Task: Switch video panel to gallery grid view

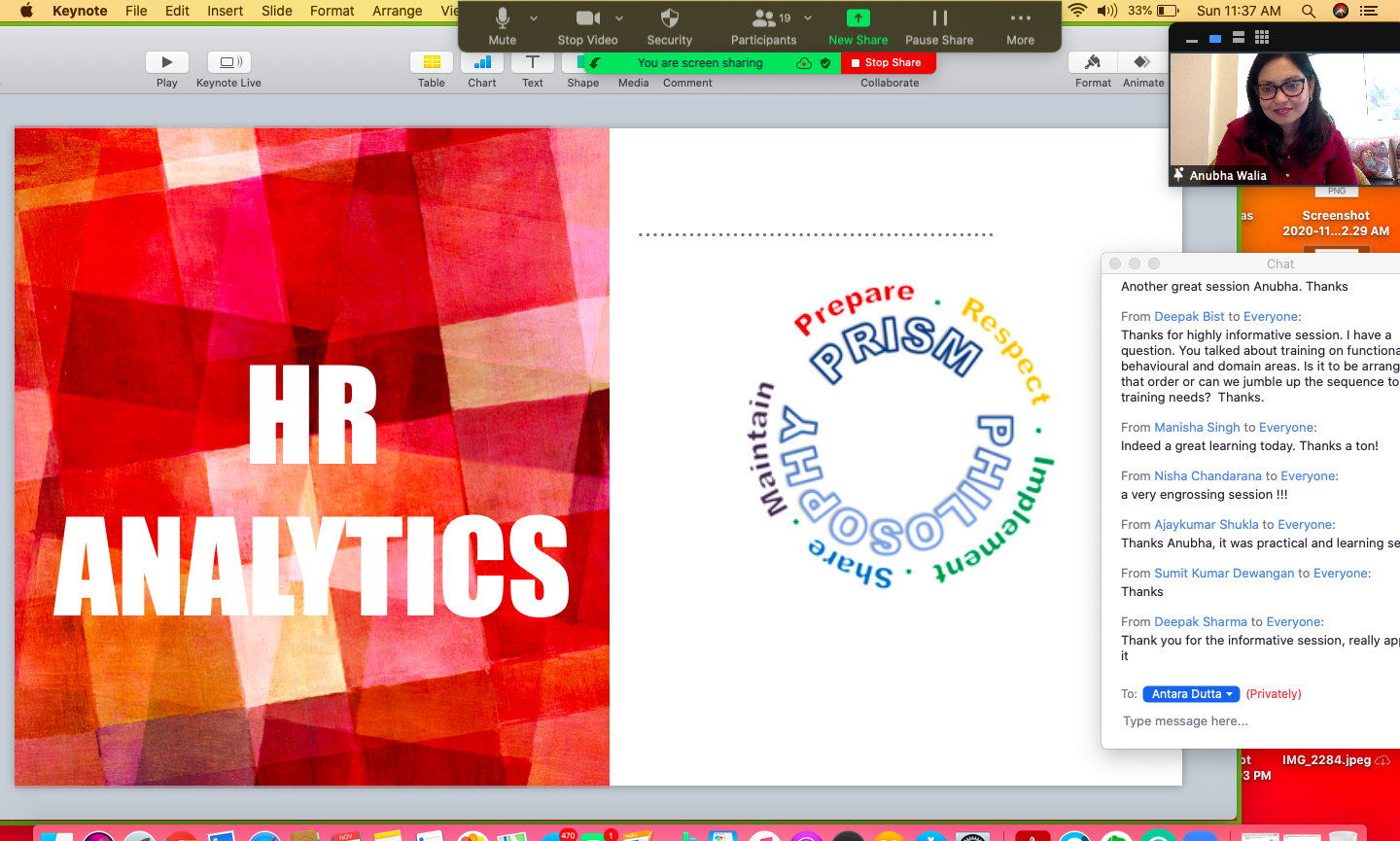Action: 1262,38
